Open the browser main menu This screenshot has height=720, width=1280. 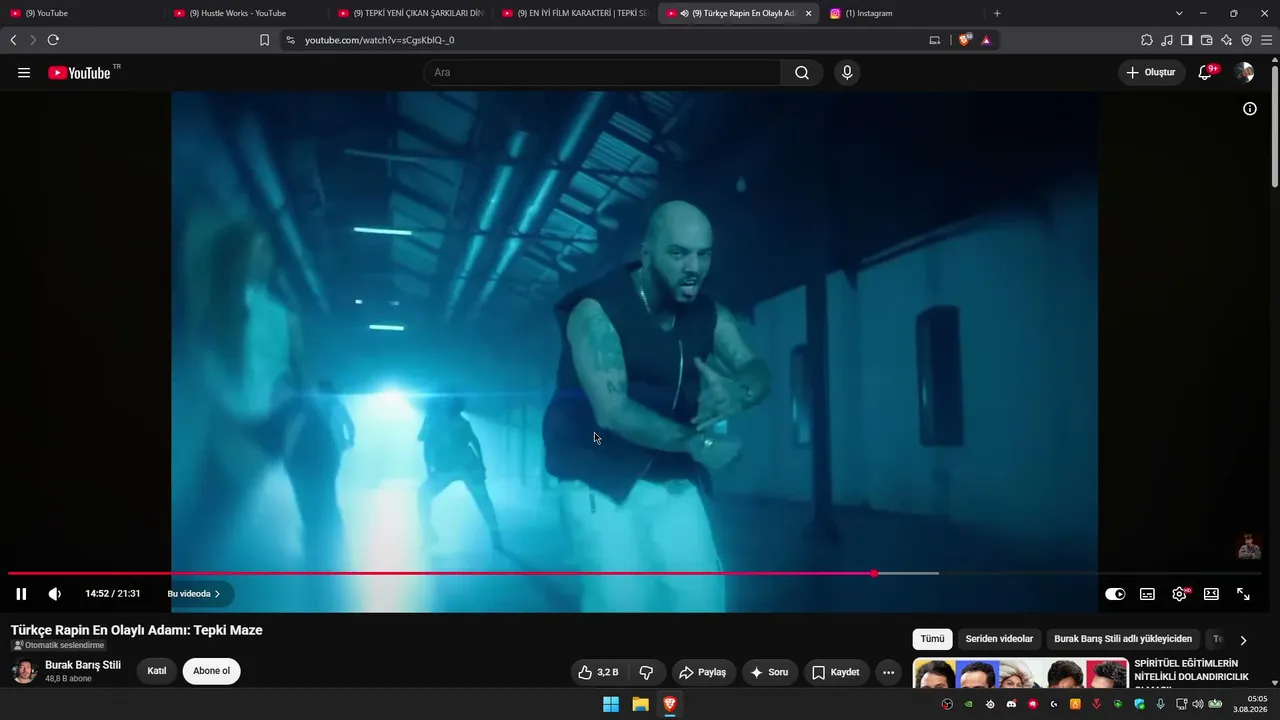pyautogui.click(x=1267, y=40)
